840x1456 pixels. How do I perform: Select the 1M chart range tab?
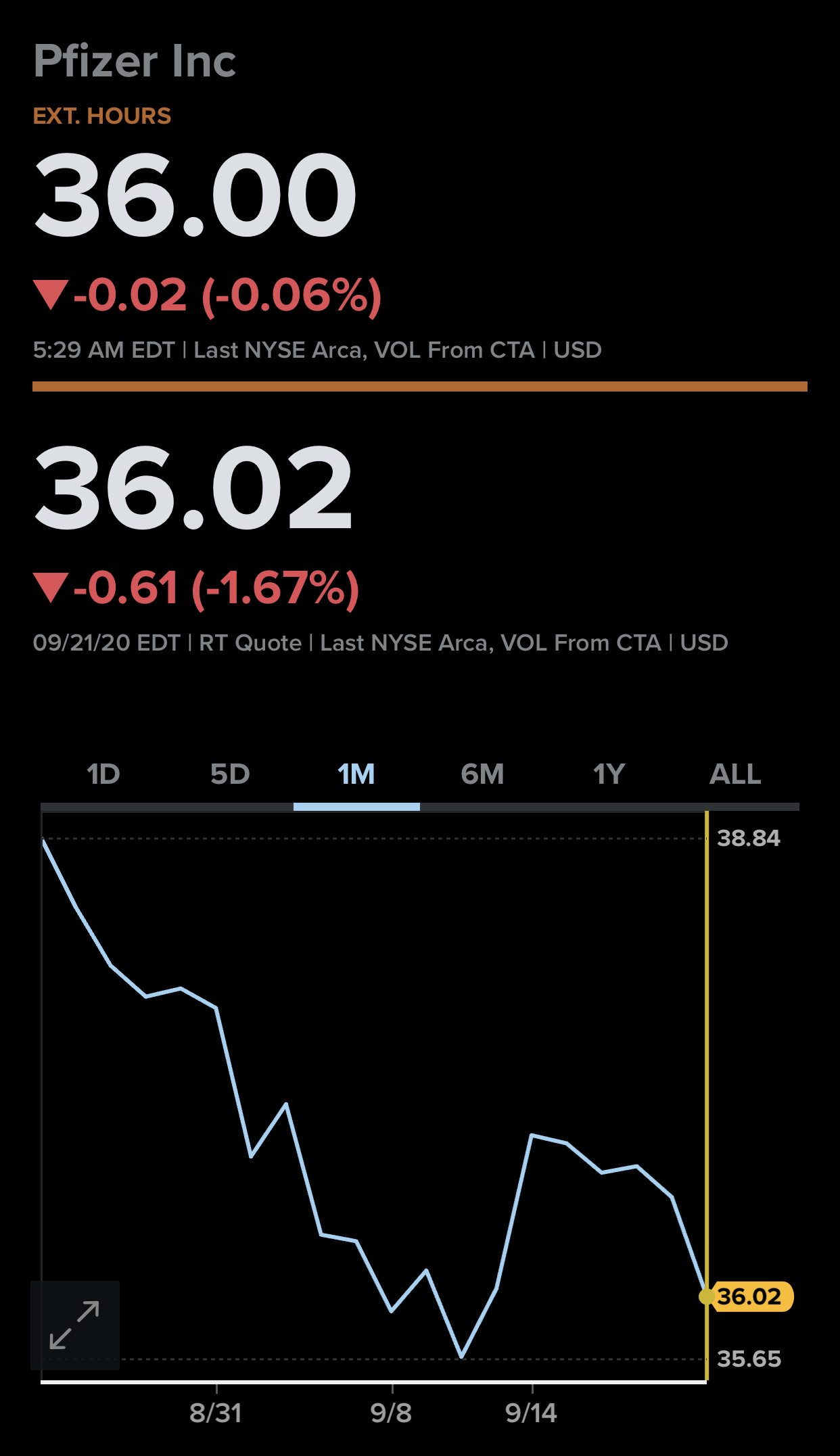[356, 774]
